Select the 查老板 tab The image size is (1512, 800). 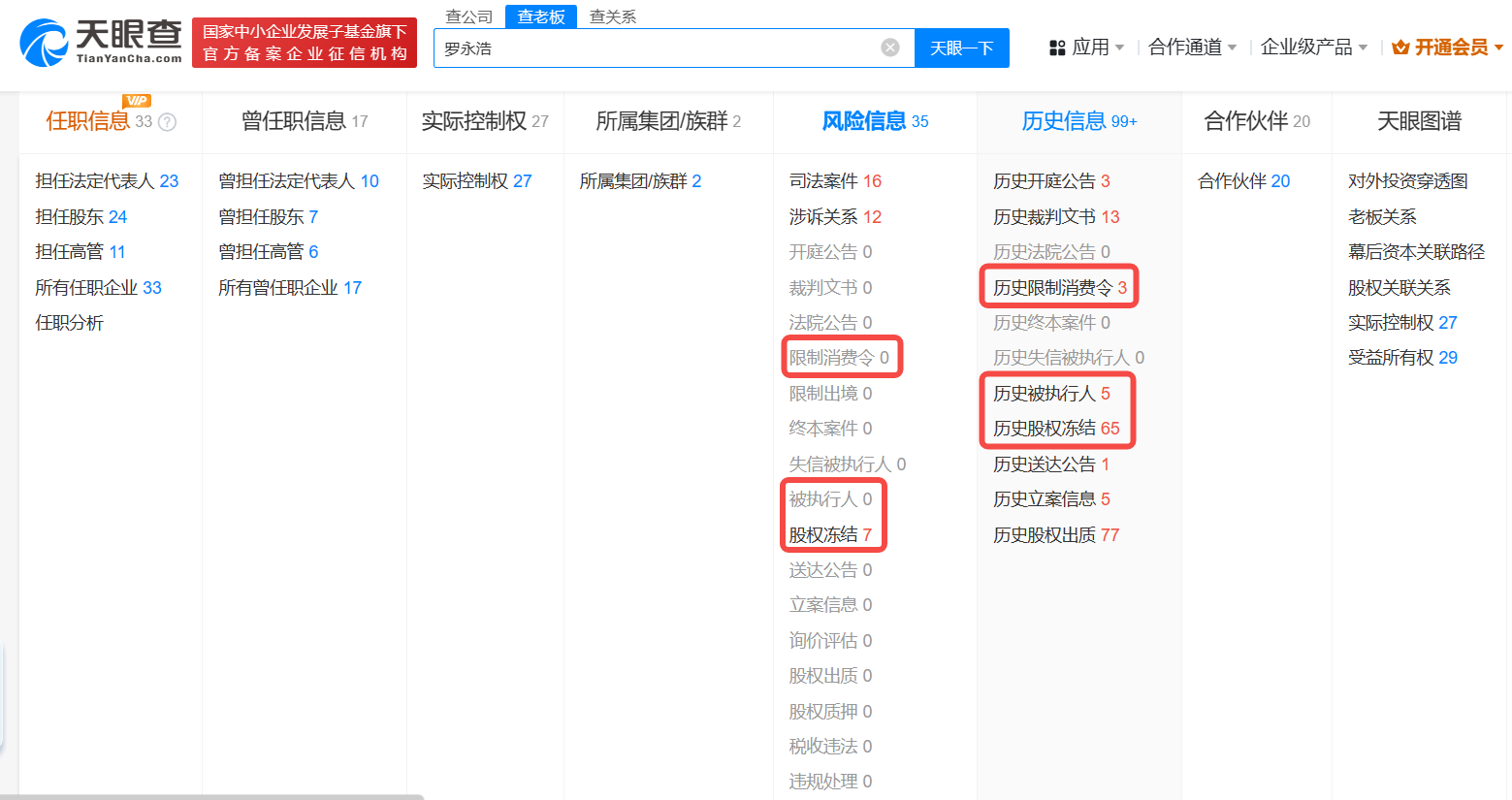[541, 16]
